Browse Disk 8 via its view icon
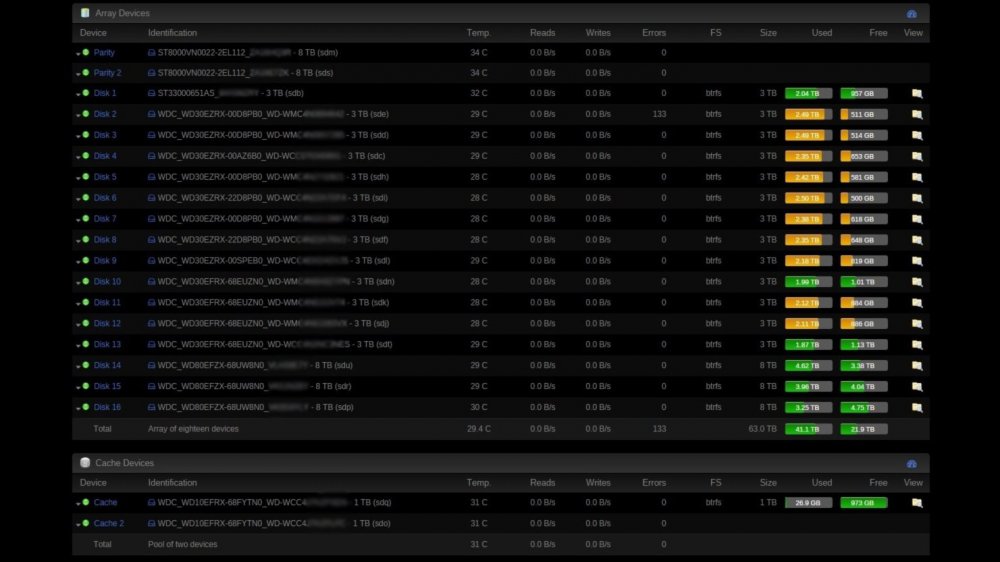The width and height of the screenshot is (1000, 562). click(916, 240)
